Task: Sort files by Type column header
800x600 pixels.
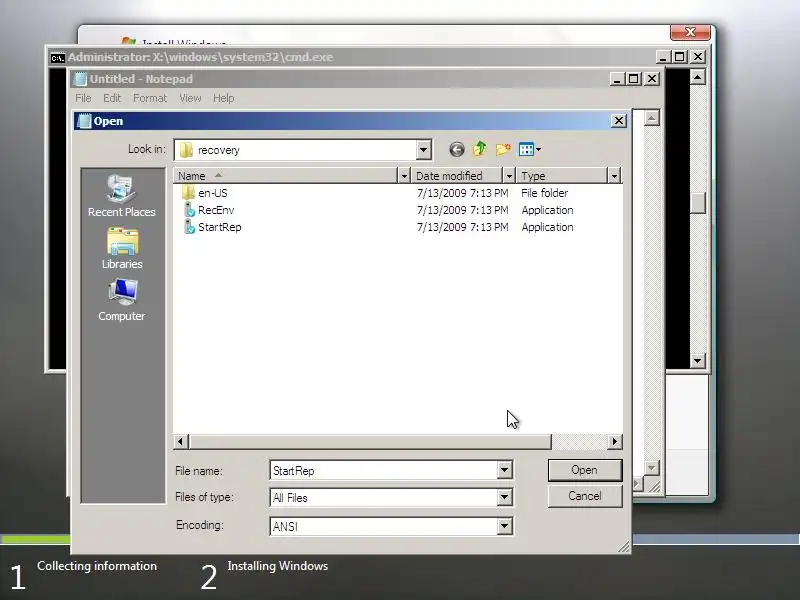Action: 562,176
